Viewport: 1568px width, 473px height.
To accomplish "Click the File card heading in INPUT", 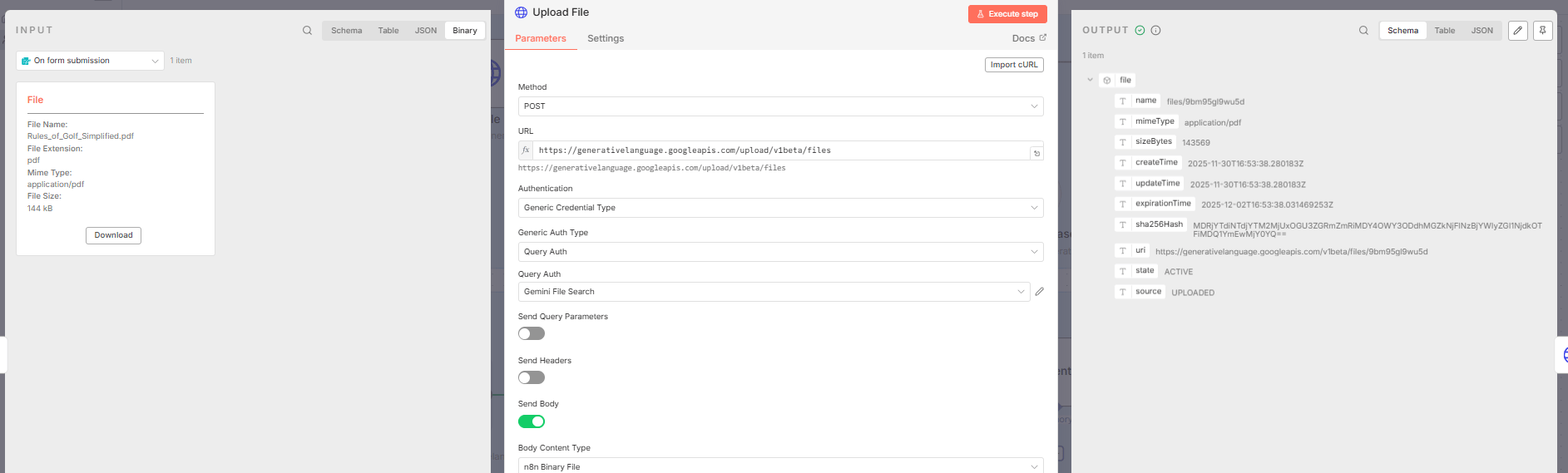I will [35, 100].
